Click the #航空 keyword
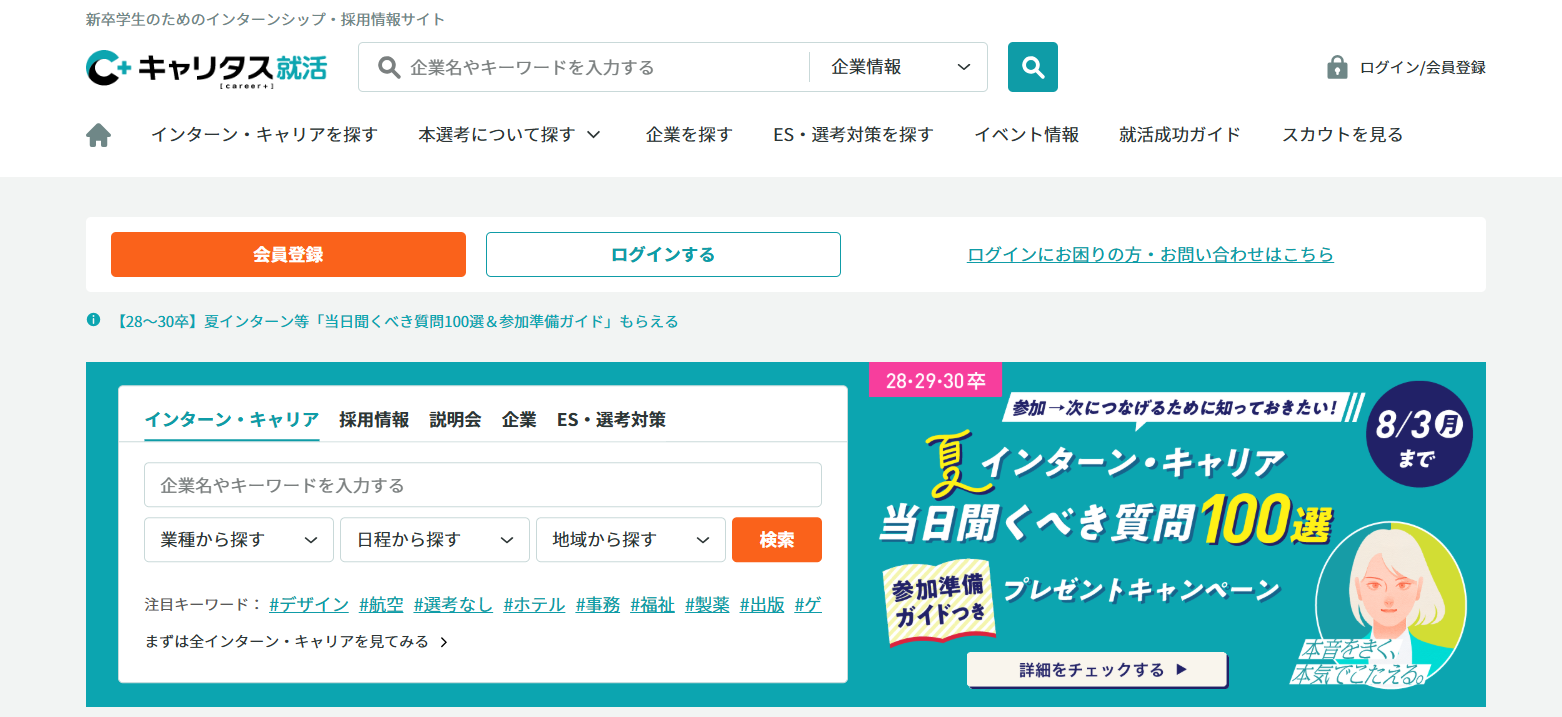Screen dimensions: 1562x717 point(381,604)
